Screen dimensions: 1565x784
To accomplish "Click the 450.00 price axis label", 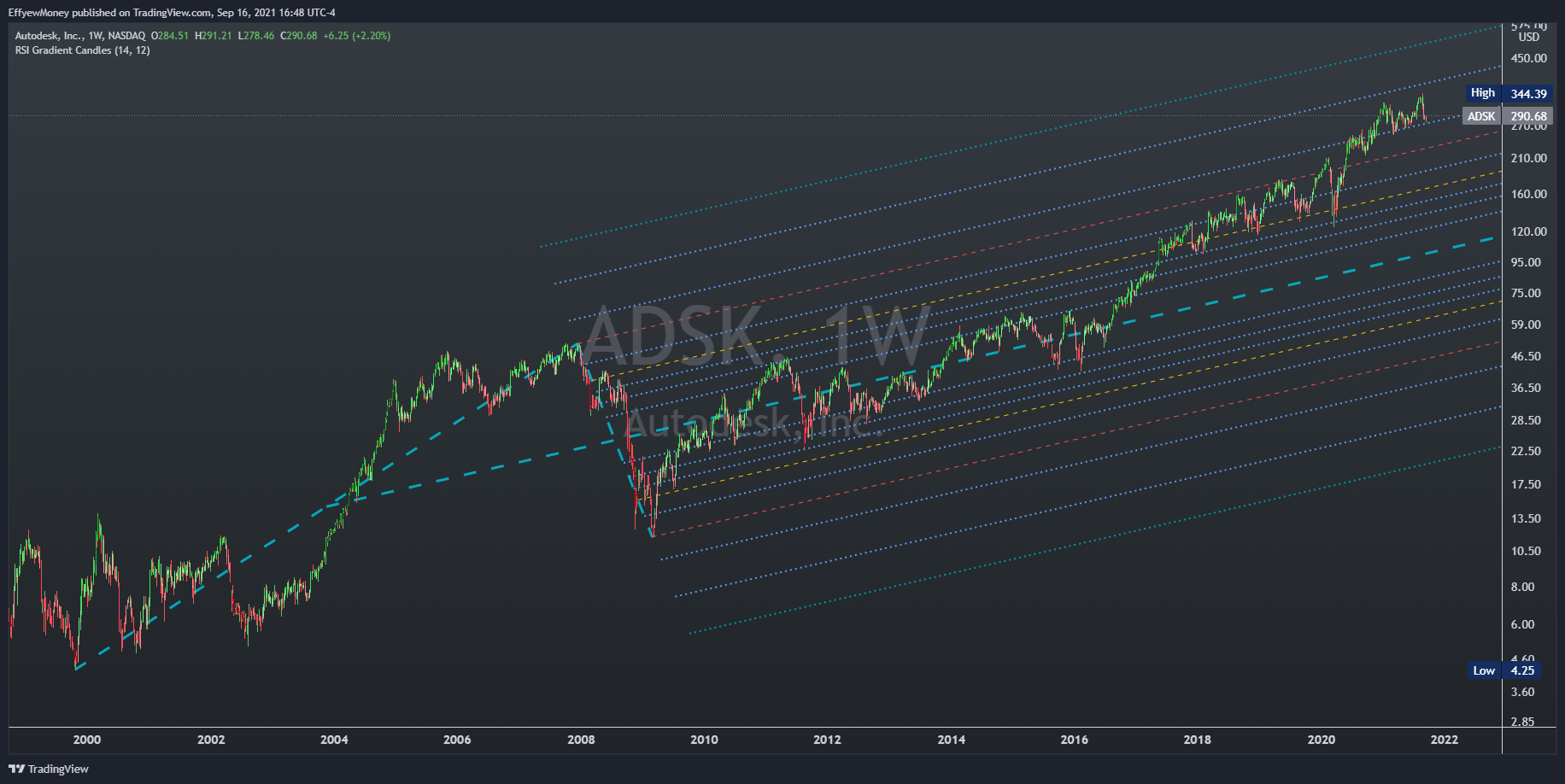I will 1528,58.
